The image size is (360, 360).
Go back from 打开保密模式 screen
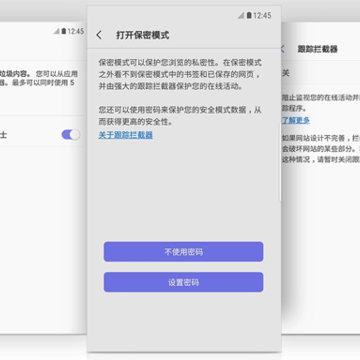coord(99,35)
